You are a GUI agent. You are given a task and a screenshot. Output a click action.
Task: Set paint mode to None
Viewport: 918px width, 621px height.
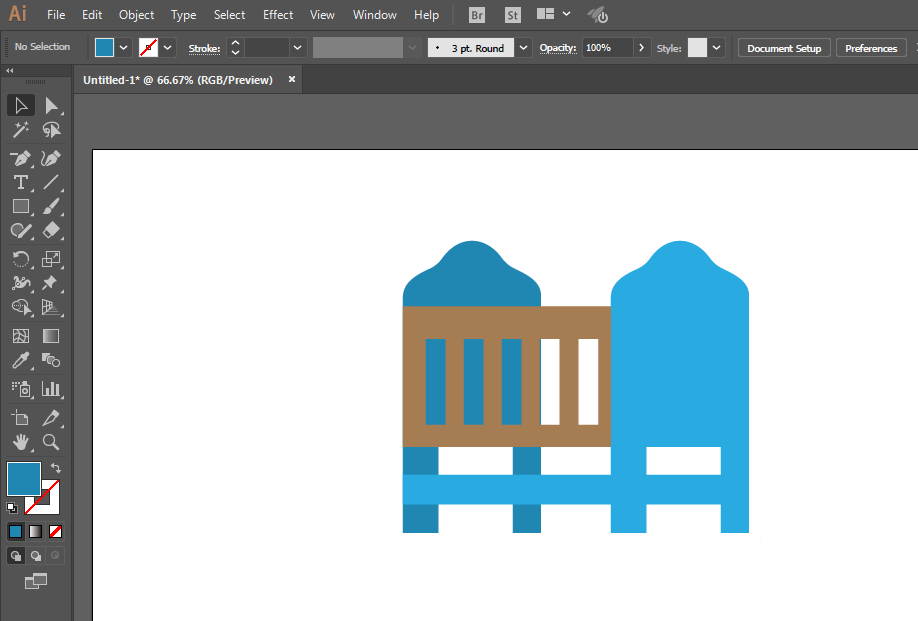[55, 531]
